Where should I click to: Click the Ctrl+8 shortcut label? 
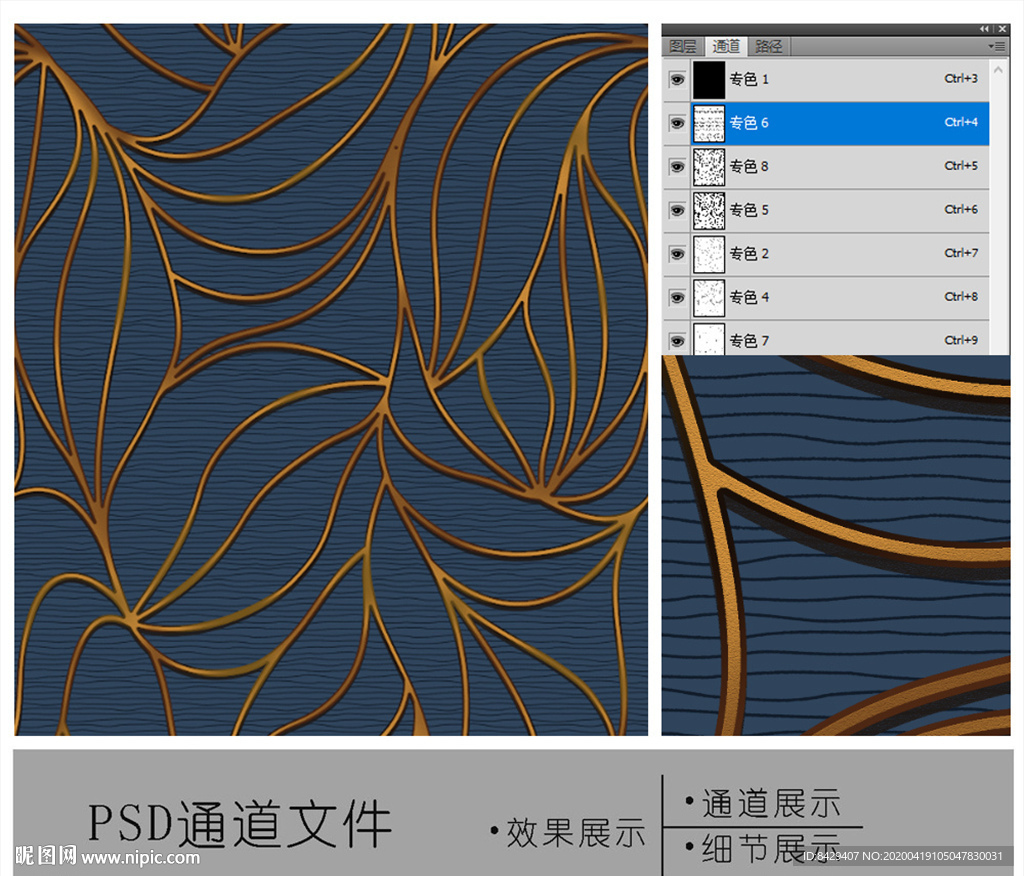click(961, 297)
